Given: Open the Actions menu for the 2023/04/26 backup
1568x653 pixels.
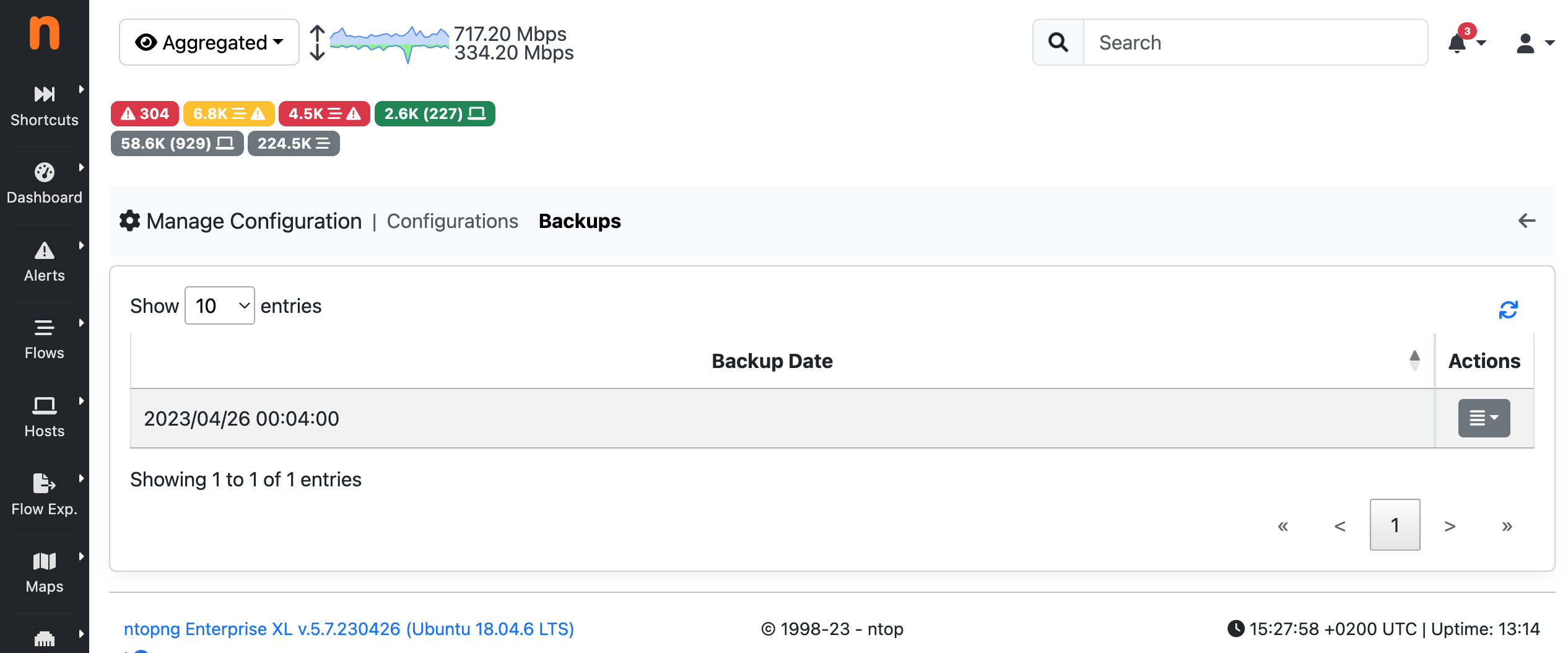Looking at the screenshot, I should 1484,418.
